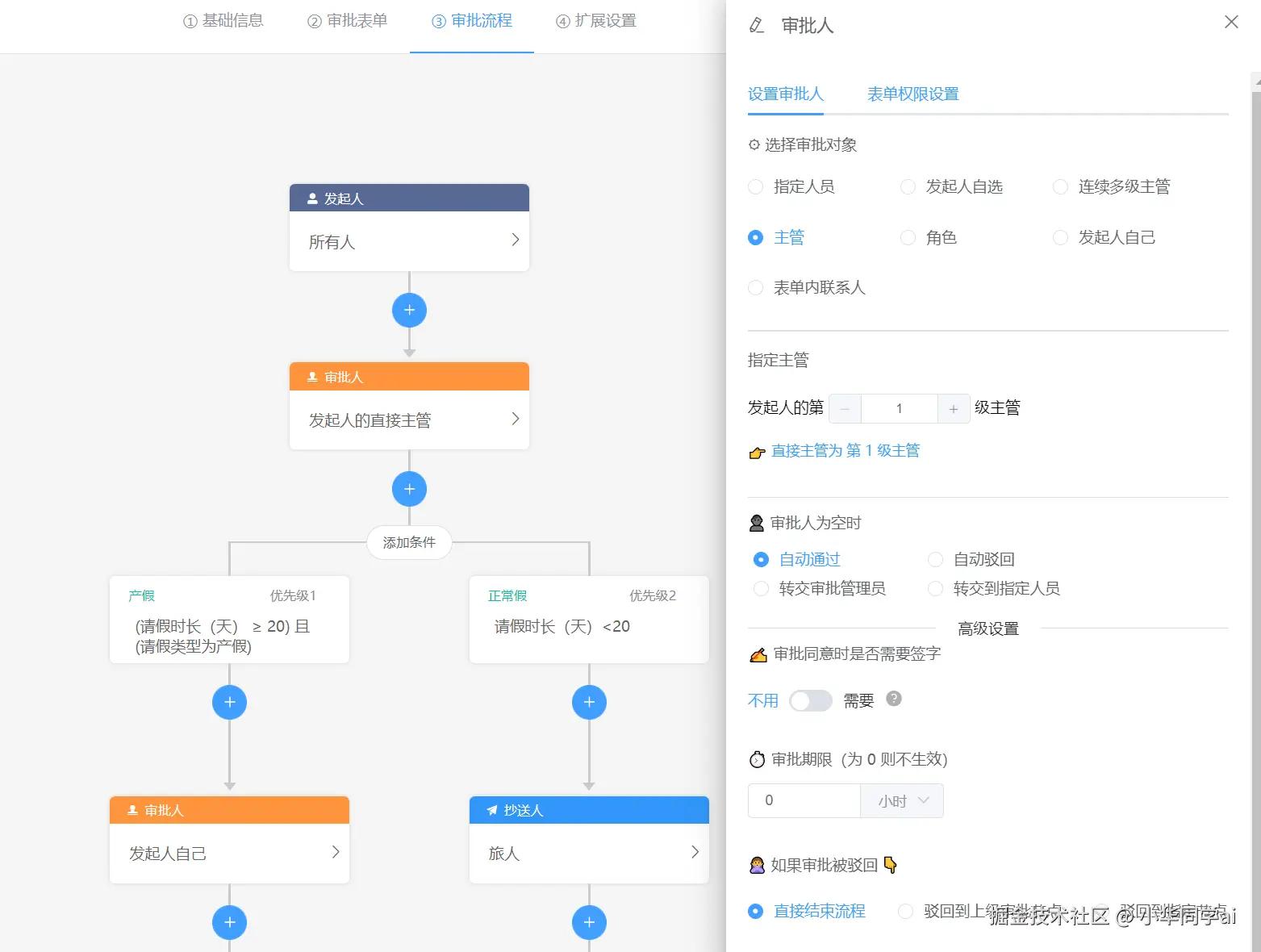
Task: Click the signature icon beside 审批同意时是否需要签字
Action: pyautogui.click(x=758, y=655)
